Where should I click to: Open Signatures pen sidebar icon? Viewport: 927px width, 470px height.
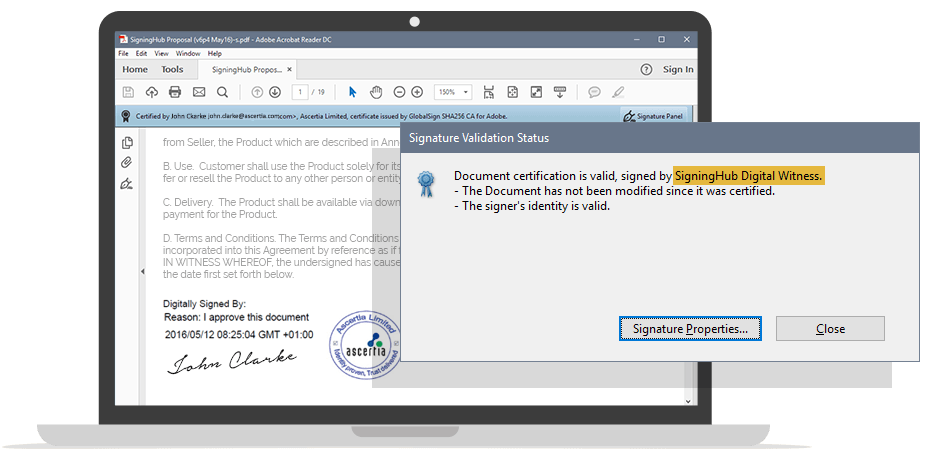[127, 183]
